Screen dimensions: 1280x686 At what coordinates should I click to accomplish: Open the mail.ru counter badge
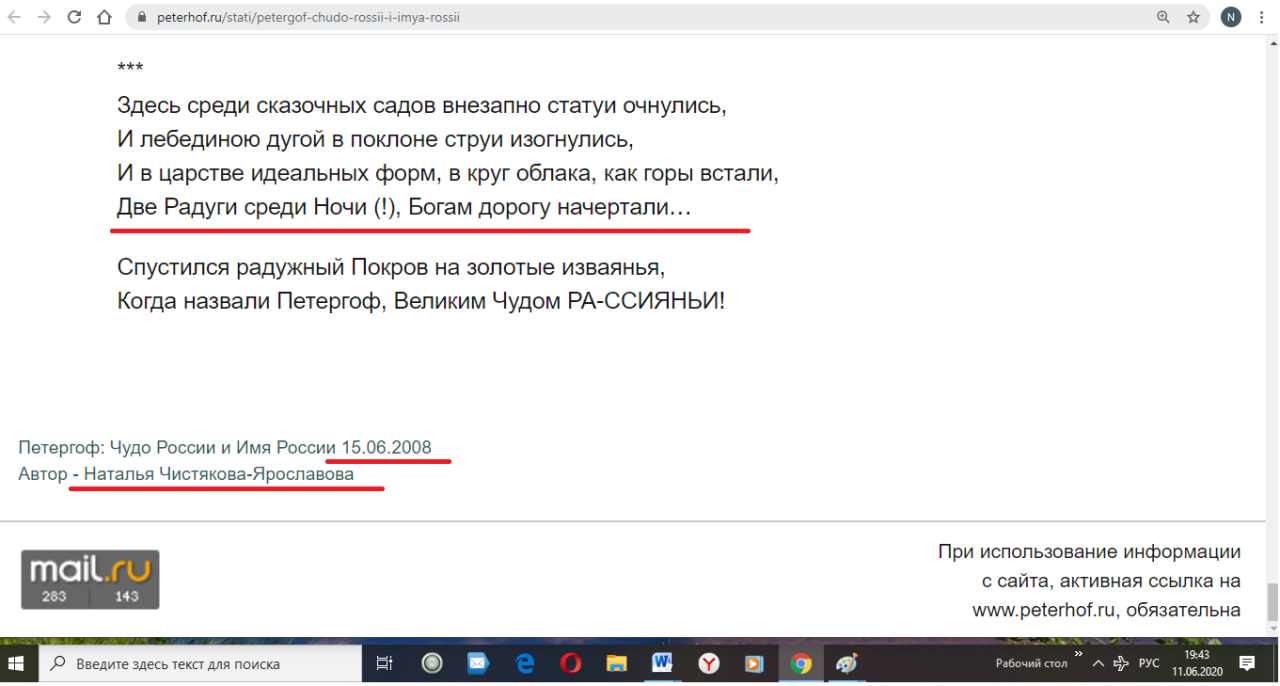point(90,579)
